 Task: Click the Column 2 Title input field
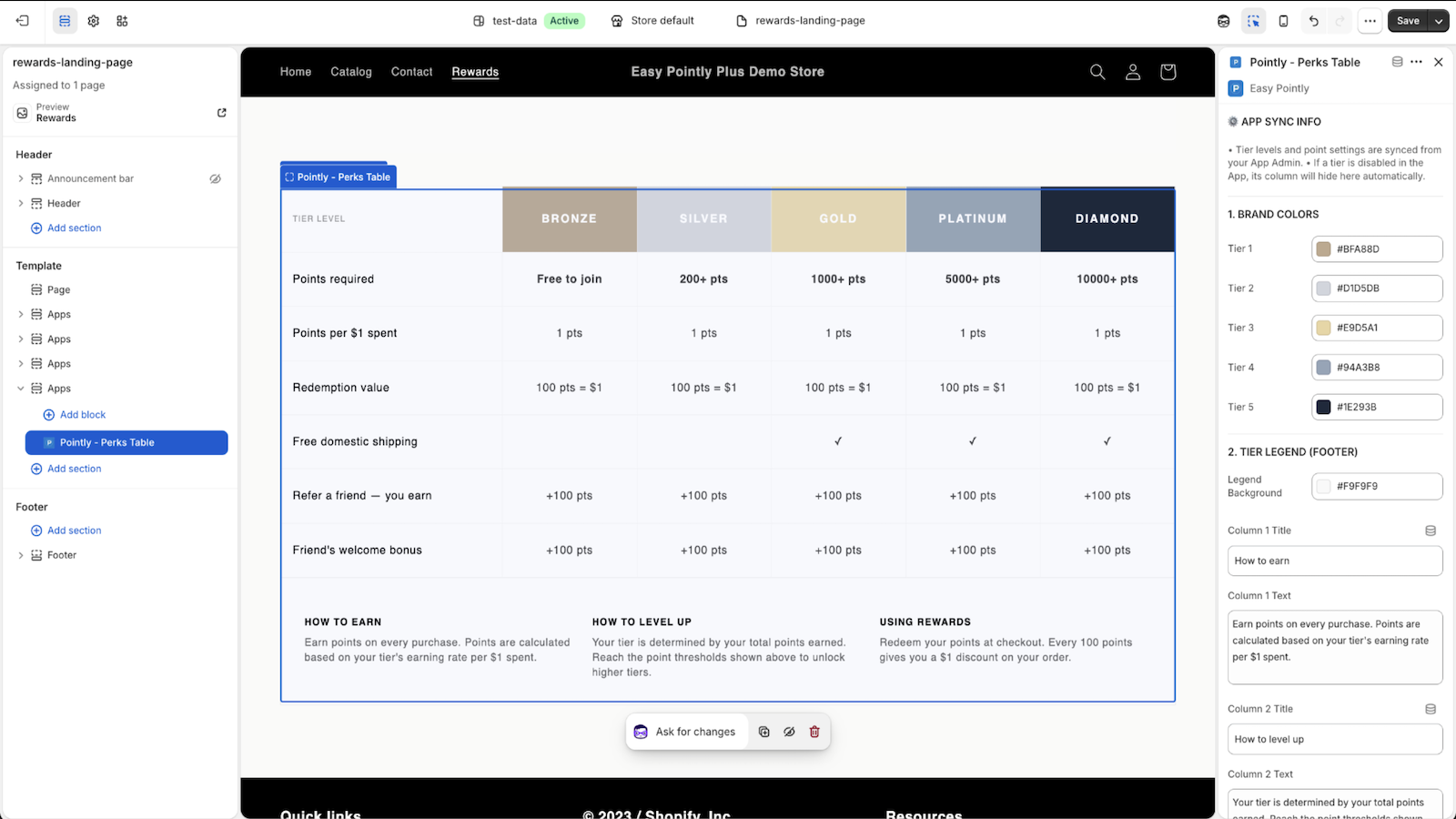1335,739
